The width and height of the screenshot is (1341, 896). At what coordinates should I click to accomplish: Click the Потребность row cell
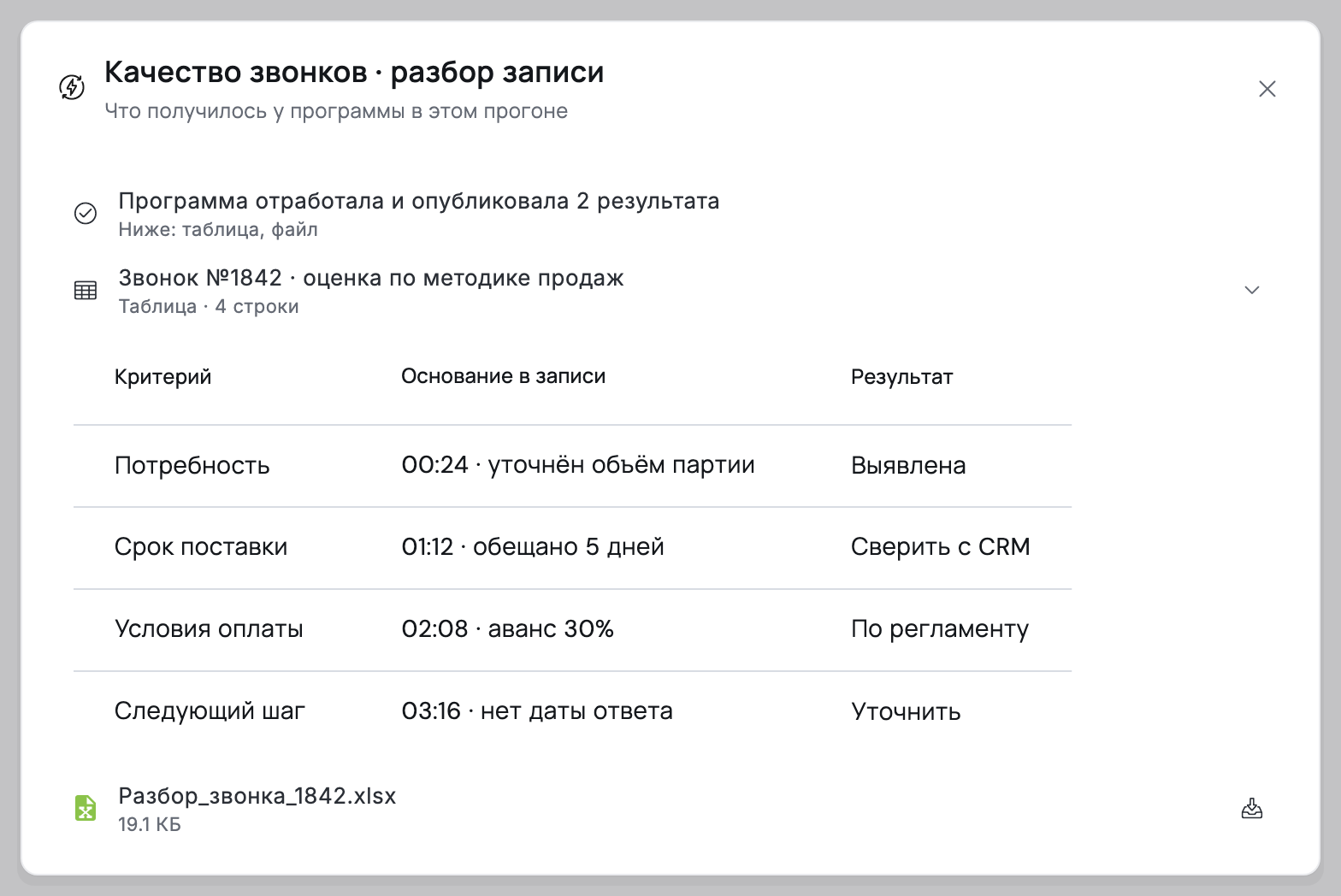tap(192, 465)
